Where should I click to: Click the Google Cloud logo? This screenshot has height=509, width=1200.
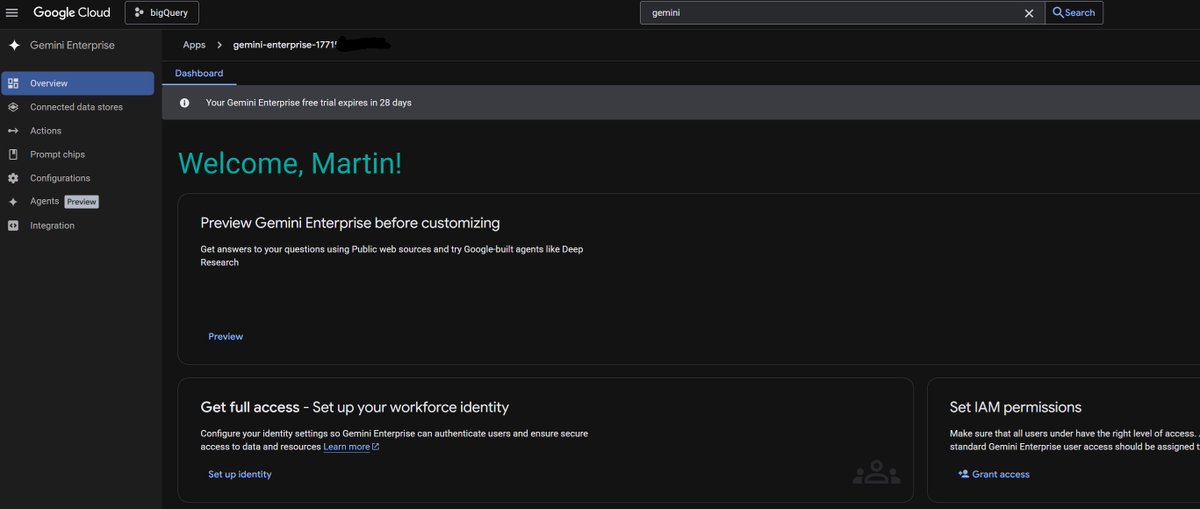tap(72, 13)
